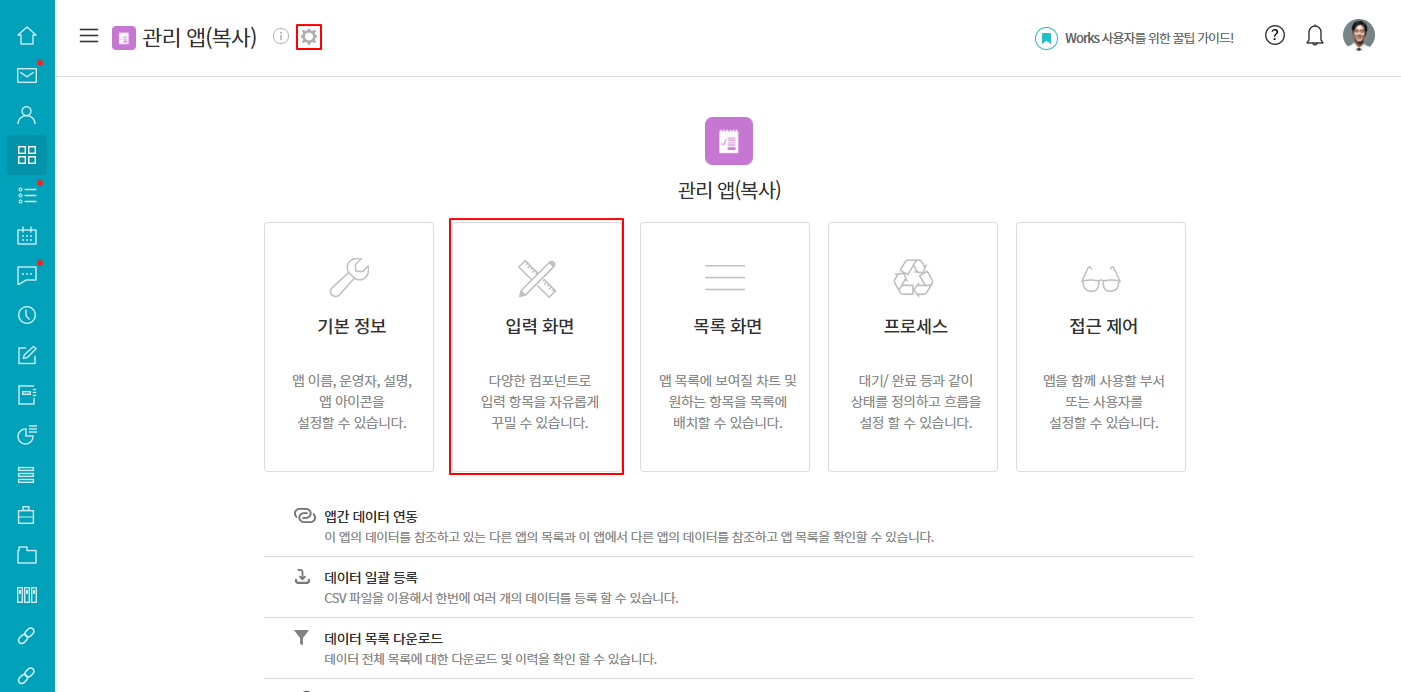The height and width of the screenshot is (692, 1401).
Task: Open the 기본 정보 settings card
Action: point(349,346)
